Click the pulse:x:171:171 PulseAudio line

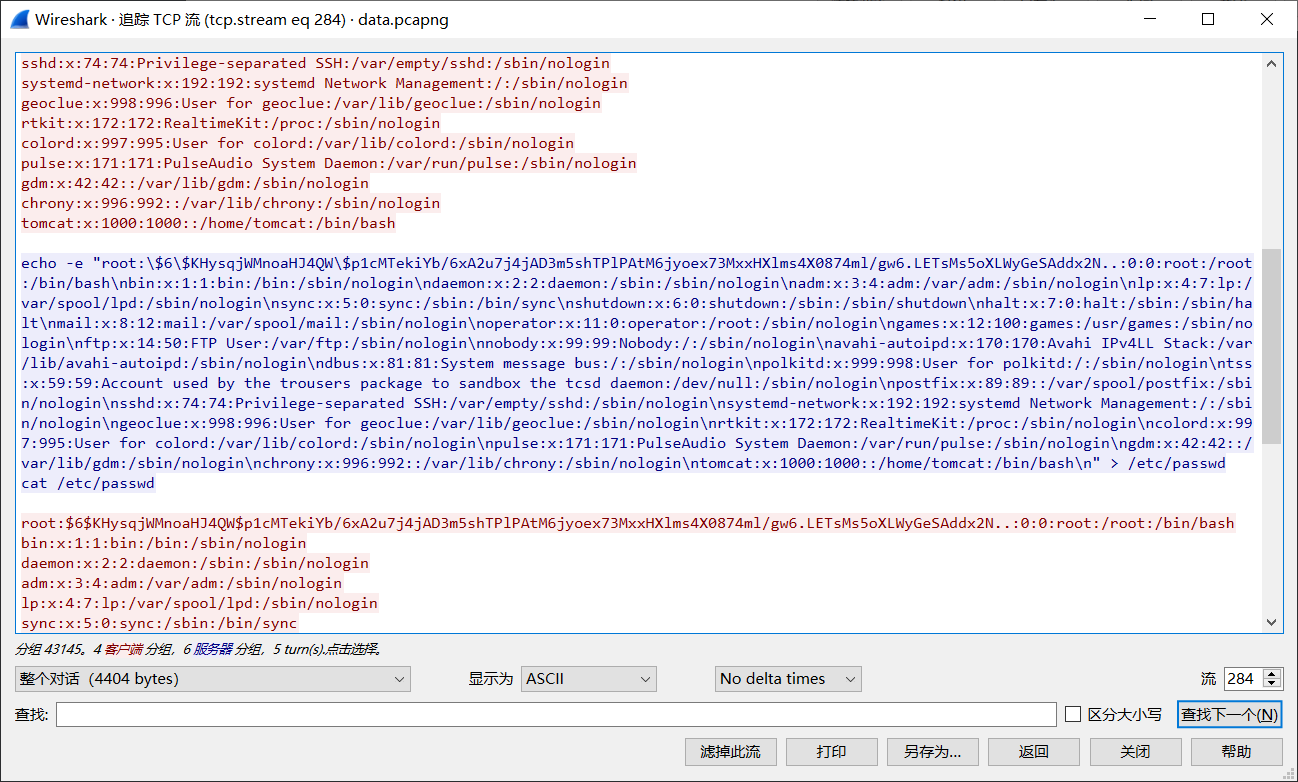click(x=328, y=163)
